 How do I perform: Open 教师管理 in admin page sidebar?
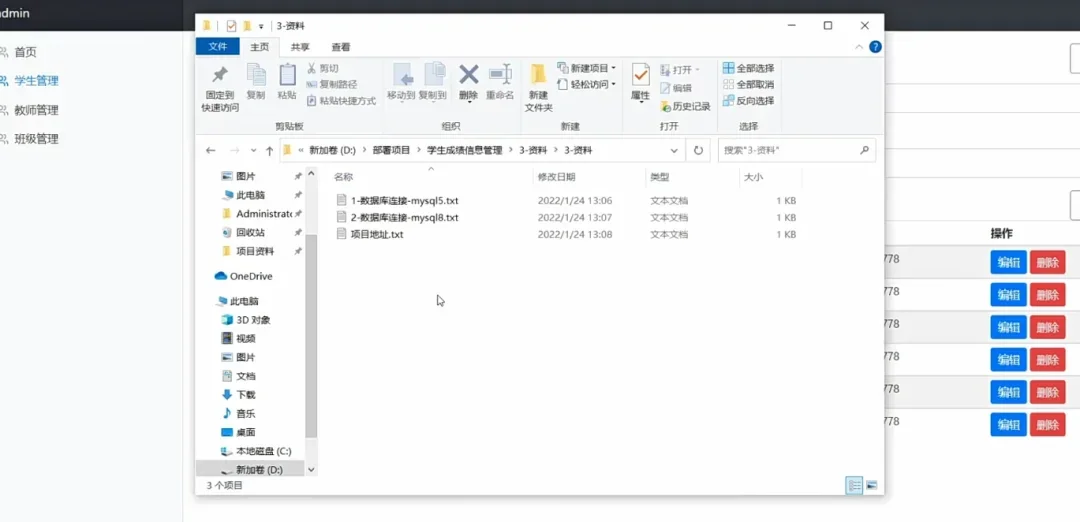pos(37,110)
